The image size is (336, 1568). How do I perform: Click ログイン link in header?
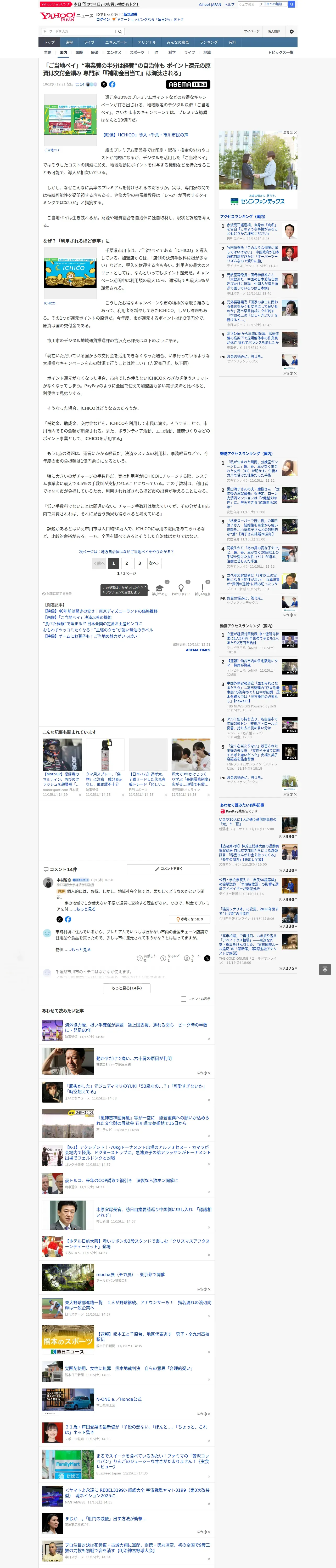point(103,20)
